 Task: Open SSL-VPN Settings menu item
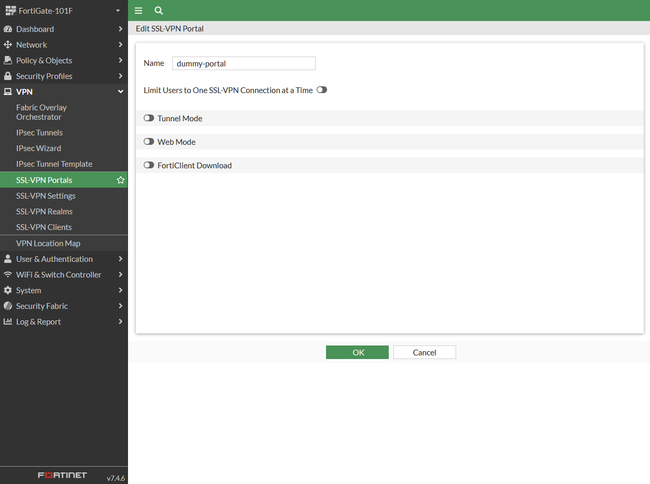[64, 196]
